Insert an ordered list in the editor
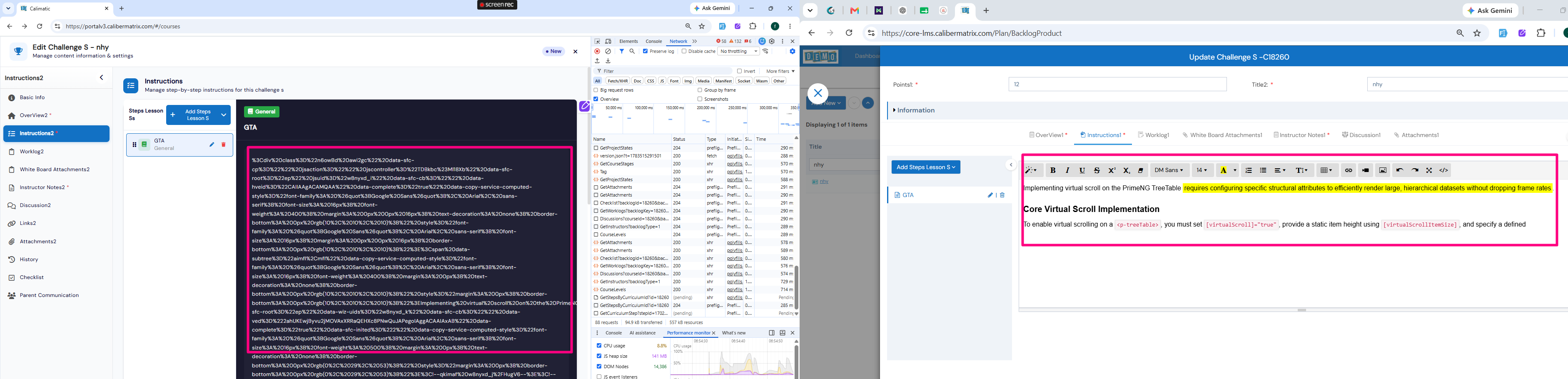1568x379 pixels. [1249, 170]
